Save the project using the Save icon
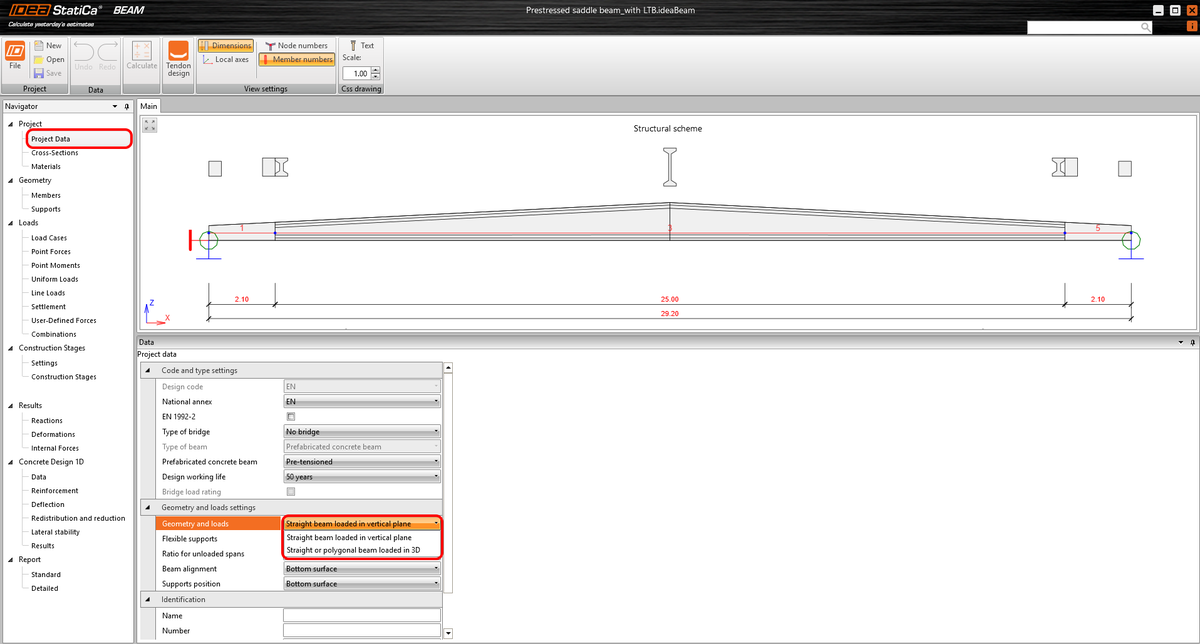 (47, 72)
